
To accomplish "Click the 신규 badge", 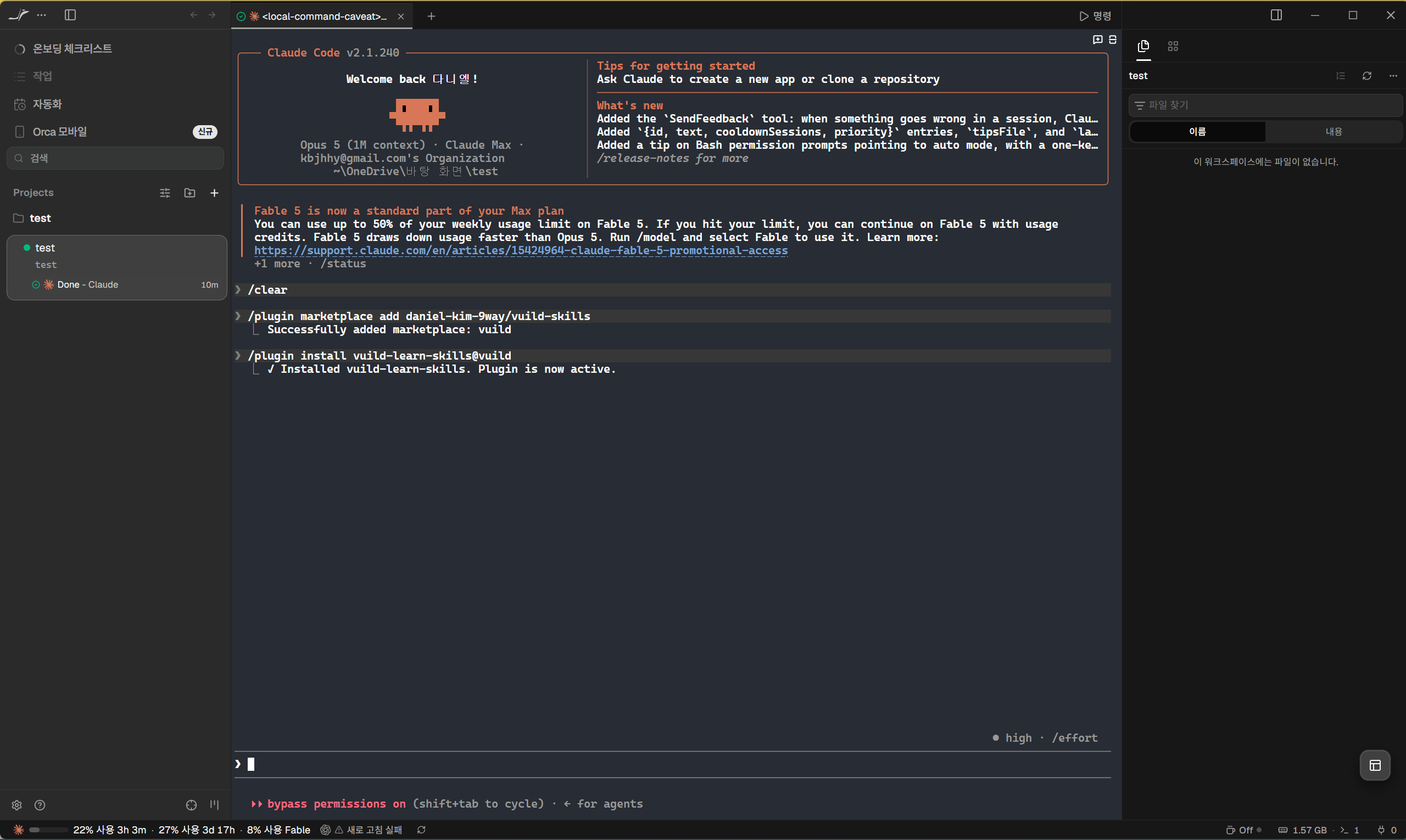I will coord(205,132).
